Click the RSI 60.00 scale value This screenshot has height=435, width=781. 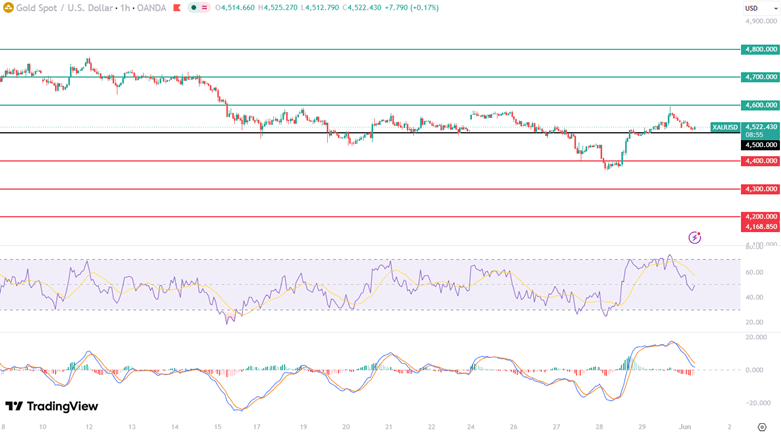754,273
